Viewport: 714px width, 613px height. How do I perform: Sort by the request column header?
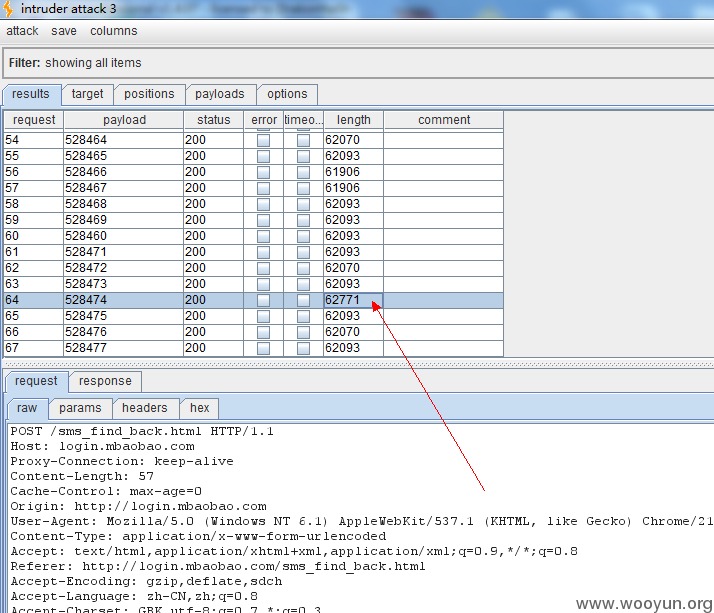point(34,120)
